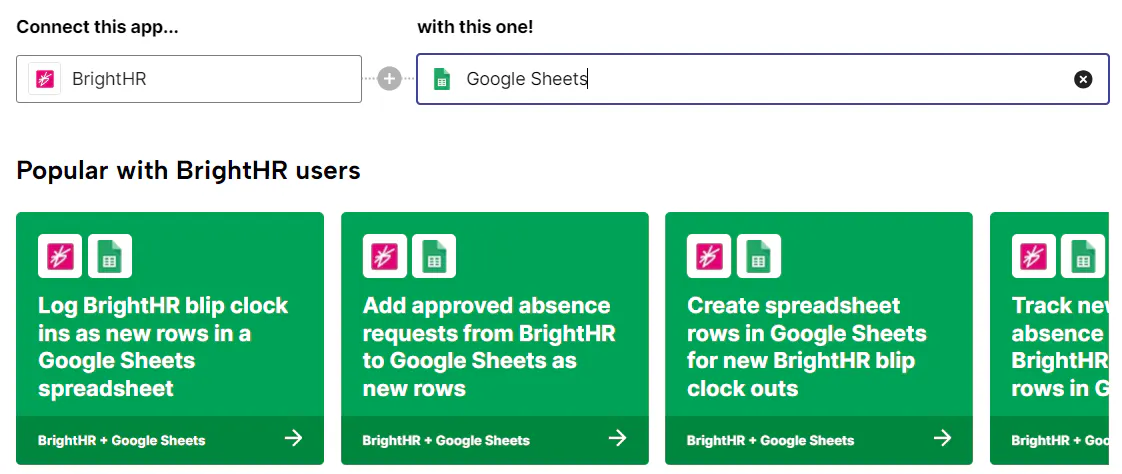
Task: Click BrightHR + Google Sheets footer on first card
Action: pyautogui.click(x=122, y=440)
